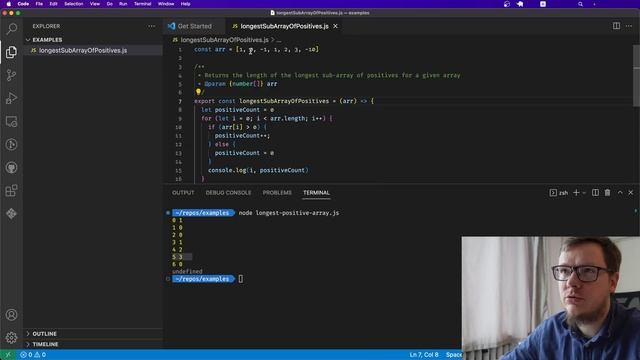Open the Edit menu
This screenshot has width=640, height=360.
pyautogui.click(x=53, y=4)
